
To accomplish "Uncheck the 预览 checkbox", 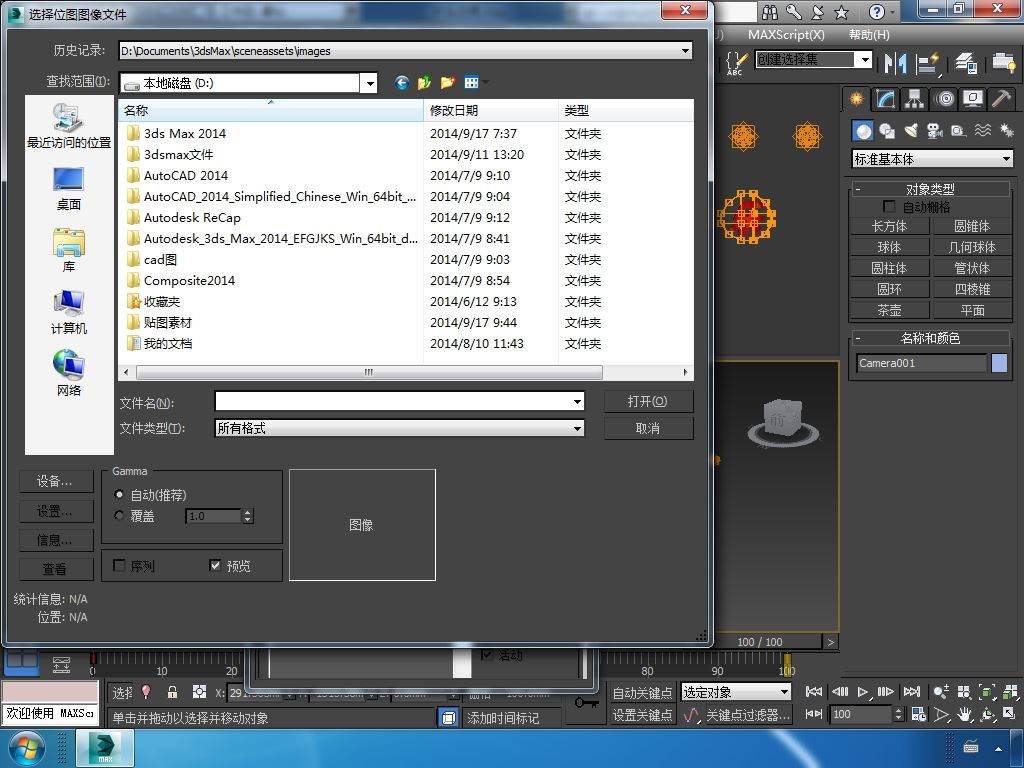I will click(215, 565).
